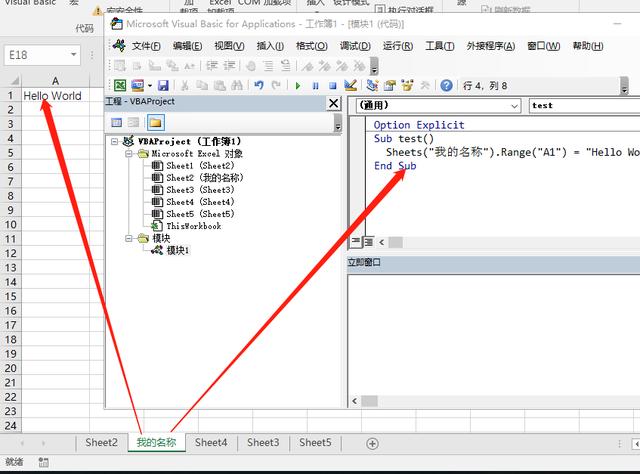Screen dimensions: 640x474
Task: Open Find with the binoculars icon
Action: click(x=237, y=85)
